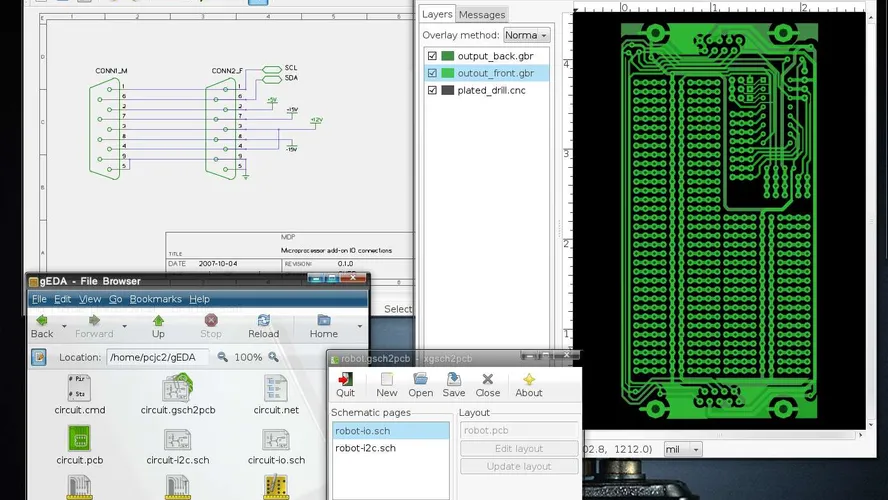Select robot-i2c.sch in Schematic pages
Viewport: 888px width, 500px height.
click(x=365, y=448)
